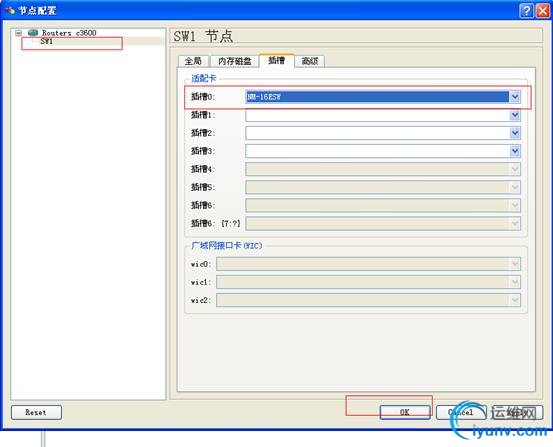Click the disabled wic1 dropdown
Viewport: 553px width, 447px height.
(368, 282)
